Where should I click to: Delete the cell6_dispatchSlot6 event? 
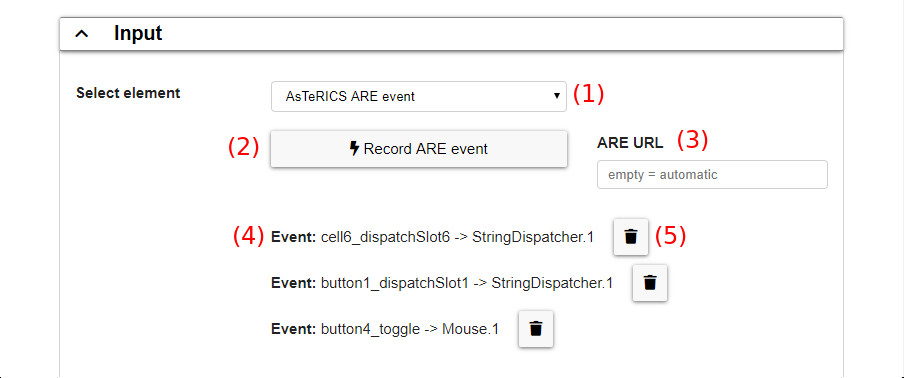(x=631, y=236)
